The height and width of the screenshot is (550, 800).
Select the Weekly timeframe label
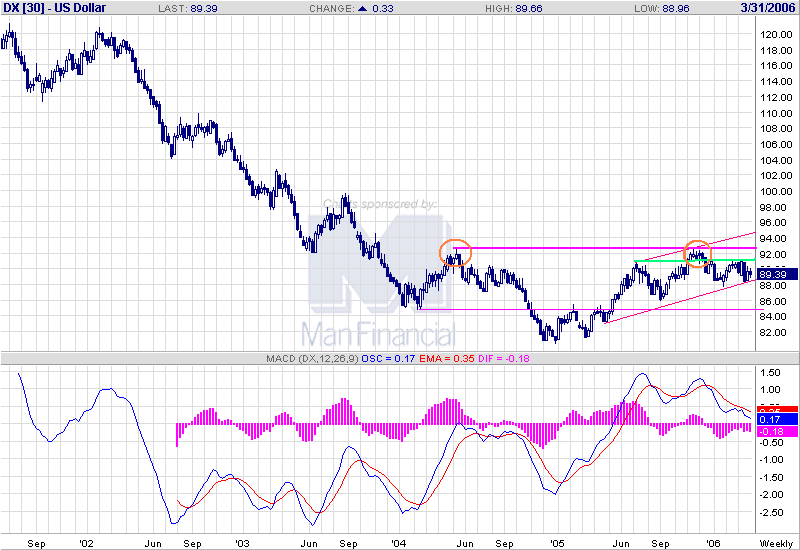(x=776, y=544)
